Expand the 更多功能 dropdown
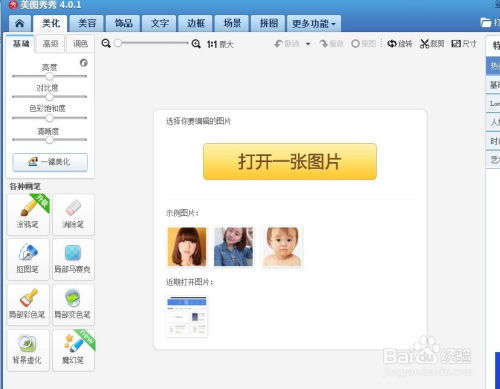 pos(314,23)
